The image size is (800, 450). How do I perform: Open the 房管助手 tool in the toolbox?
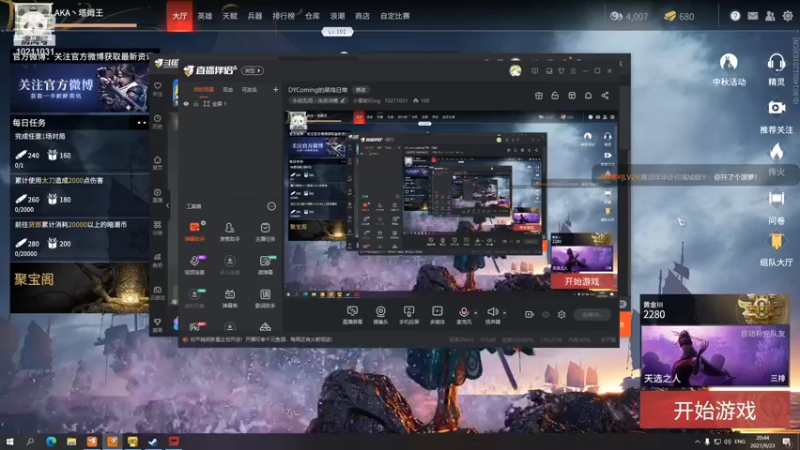(x=230, y=231)
